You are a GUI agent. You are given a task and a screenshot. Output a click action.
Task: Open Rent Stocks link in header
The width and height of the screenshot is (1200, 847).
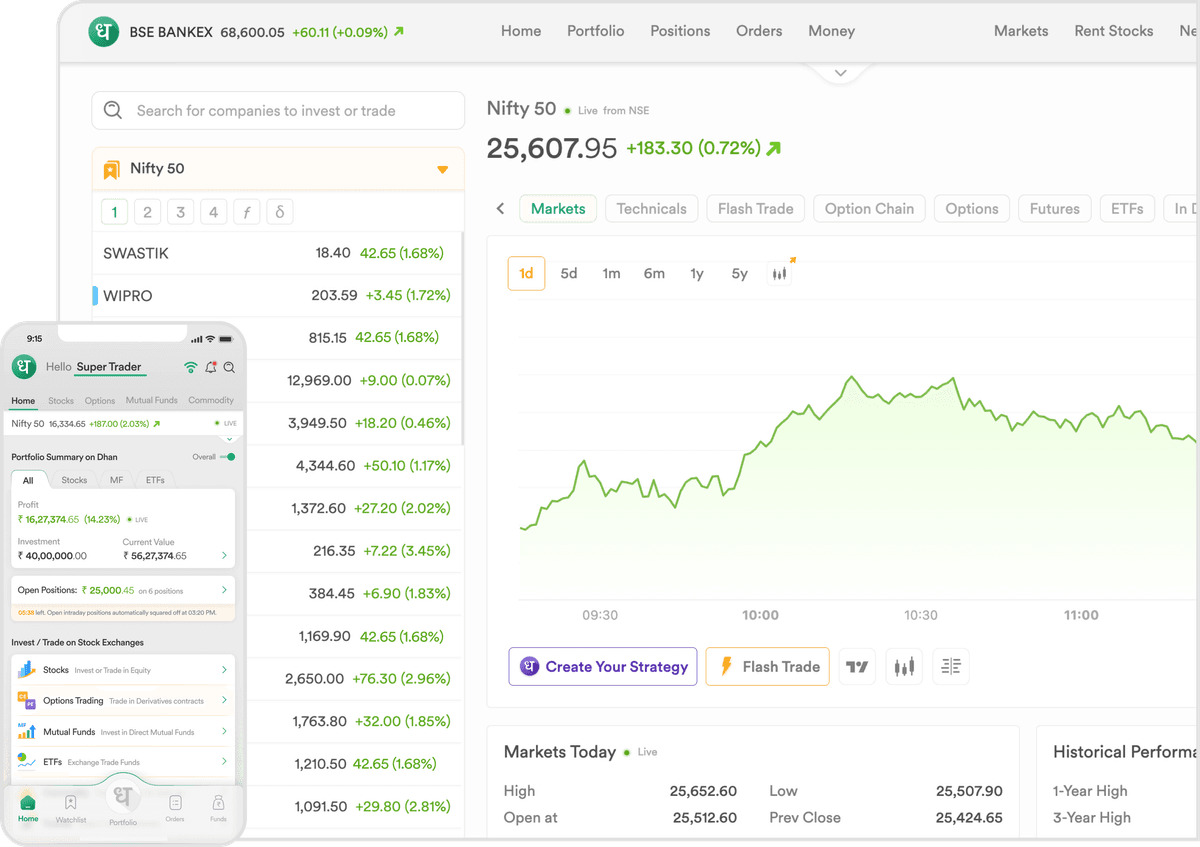pyautogui.click(x=1114, y=31)
